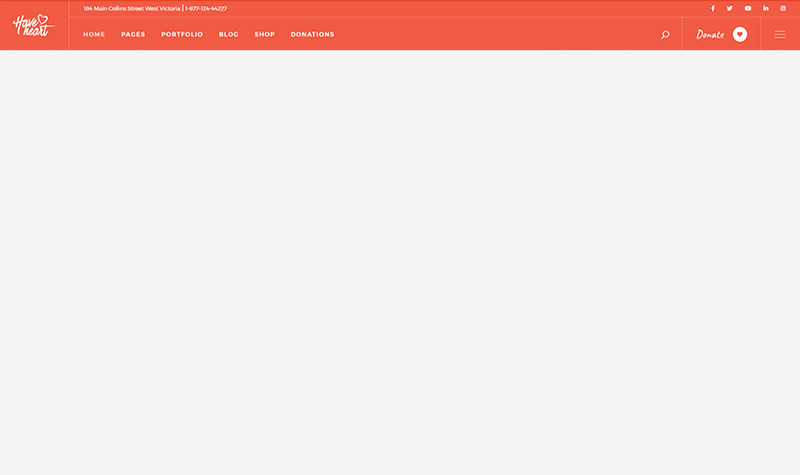Click the white heart circle icon

[x=740, y=34]
